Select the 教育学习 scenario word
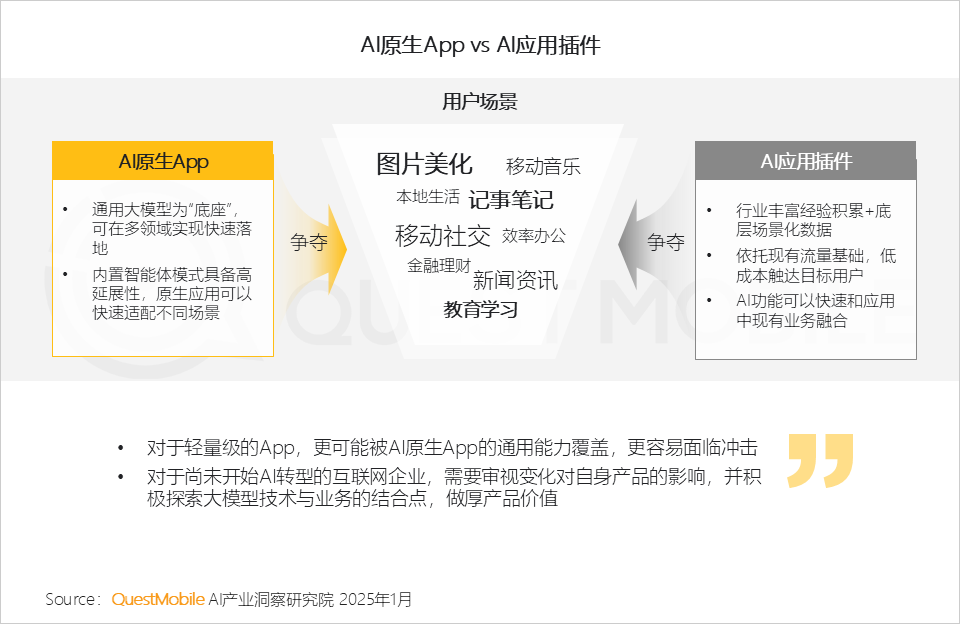960x624 pixels. coord(481,310)
